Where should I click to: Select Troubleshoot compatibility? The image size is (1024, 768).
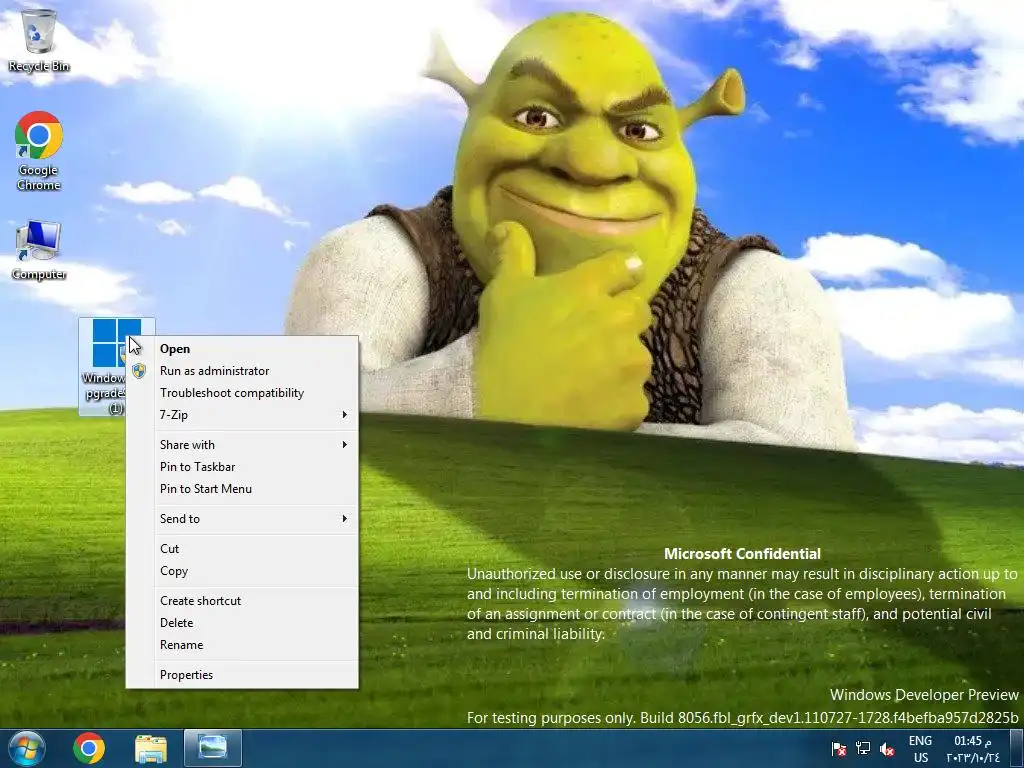click(242, 393)
